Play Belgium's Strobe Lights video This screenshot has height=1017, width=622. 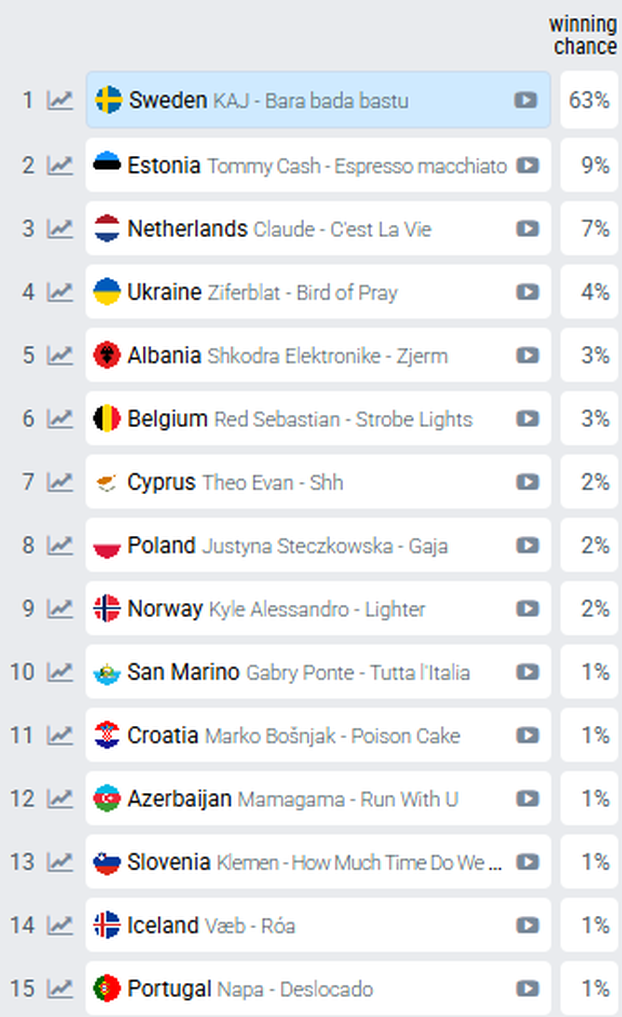(x=527, y=419)
